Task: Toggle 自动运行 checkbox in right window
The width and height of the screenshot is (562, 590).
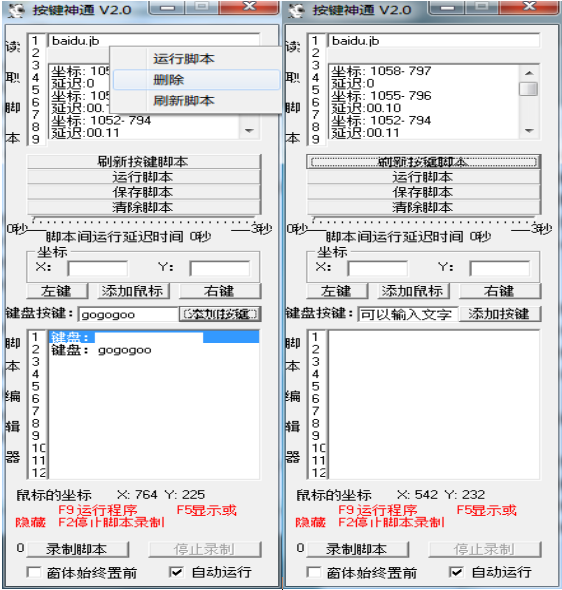Action: (x=456, y=572)
